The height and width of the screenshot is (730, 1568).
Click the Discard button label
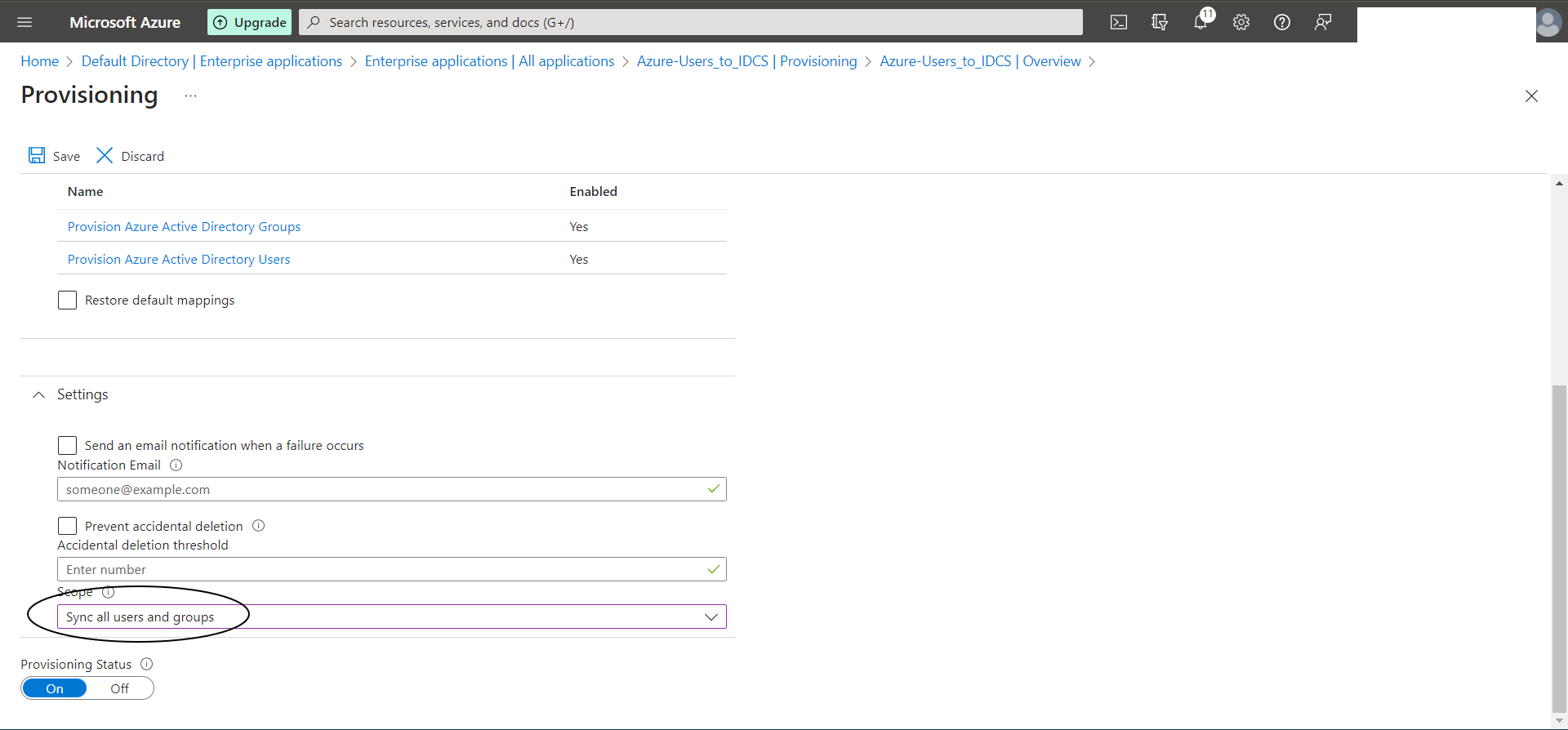tap(143, 156)
